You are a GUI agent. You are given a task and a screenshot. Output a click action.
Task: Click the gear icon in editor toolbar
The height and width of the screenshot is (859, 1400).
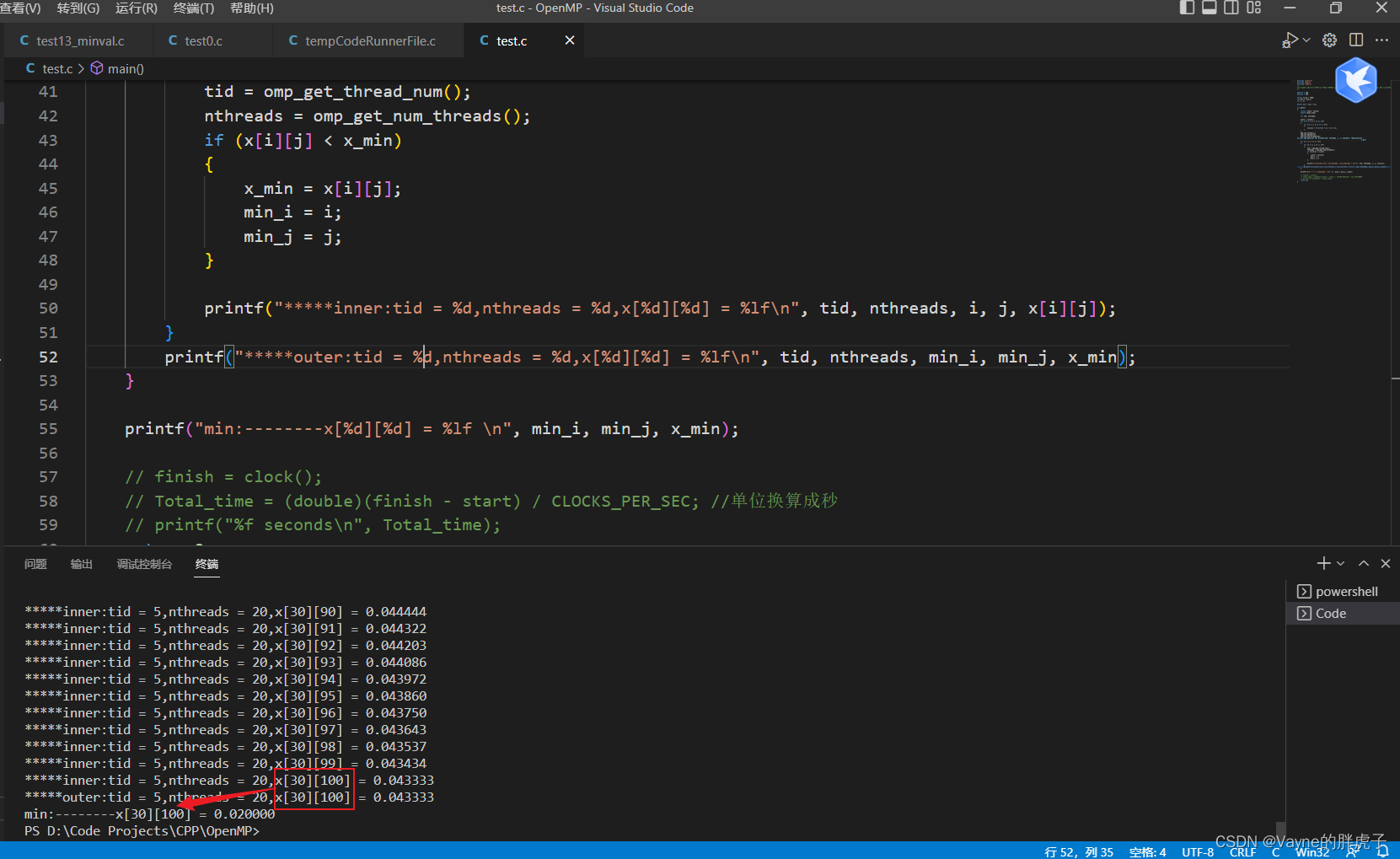point(1330,40)
